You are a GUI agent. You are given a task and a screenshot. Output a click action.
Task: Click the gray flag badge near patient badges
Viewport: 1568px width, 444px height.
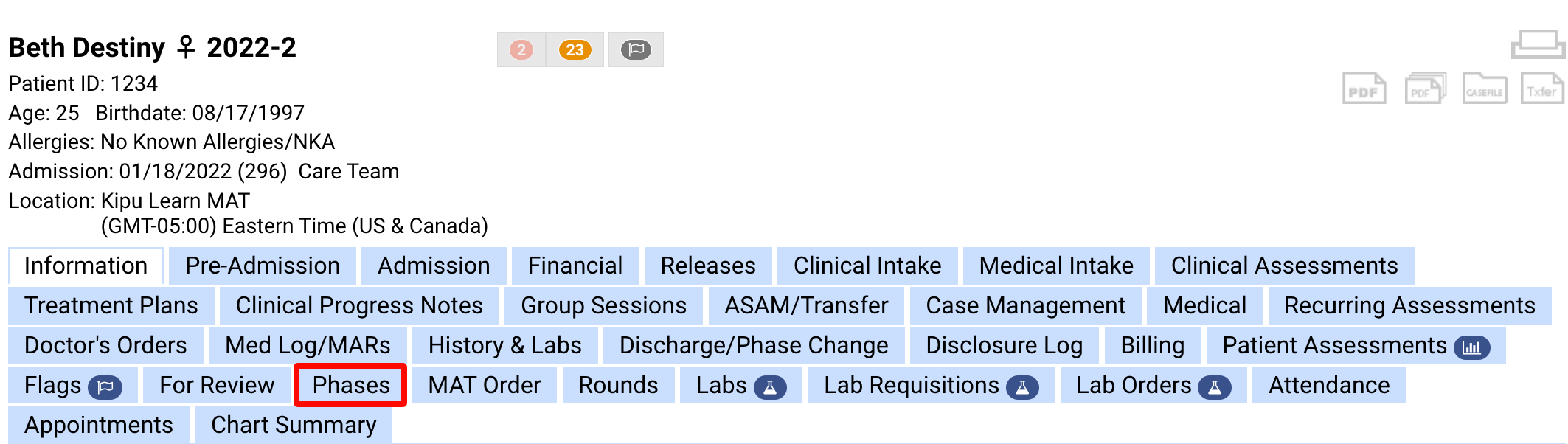point(636,49)
